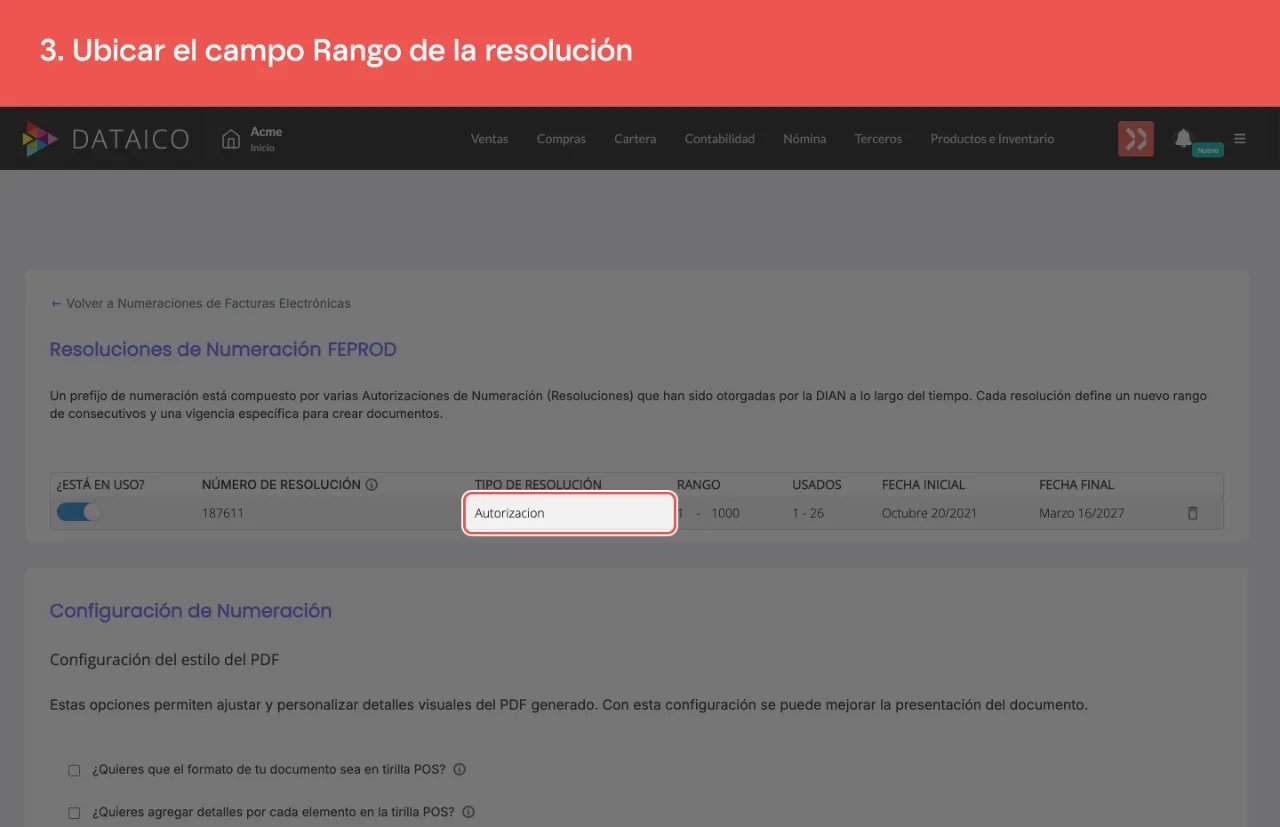Toggle the ¿Está en uso? switch

pyautogui.click(x=79, y=512)
